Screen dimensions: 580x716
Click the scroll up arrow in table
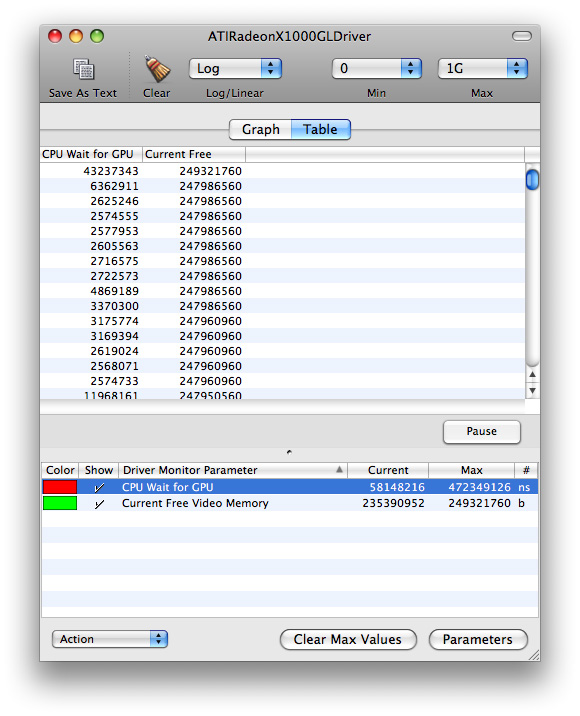pyautogui.click(x=532, y=375)
